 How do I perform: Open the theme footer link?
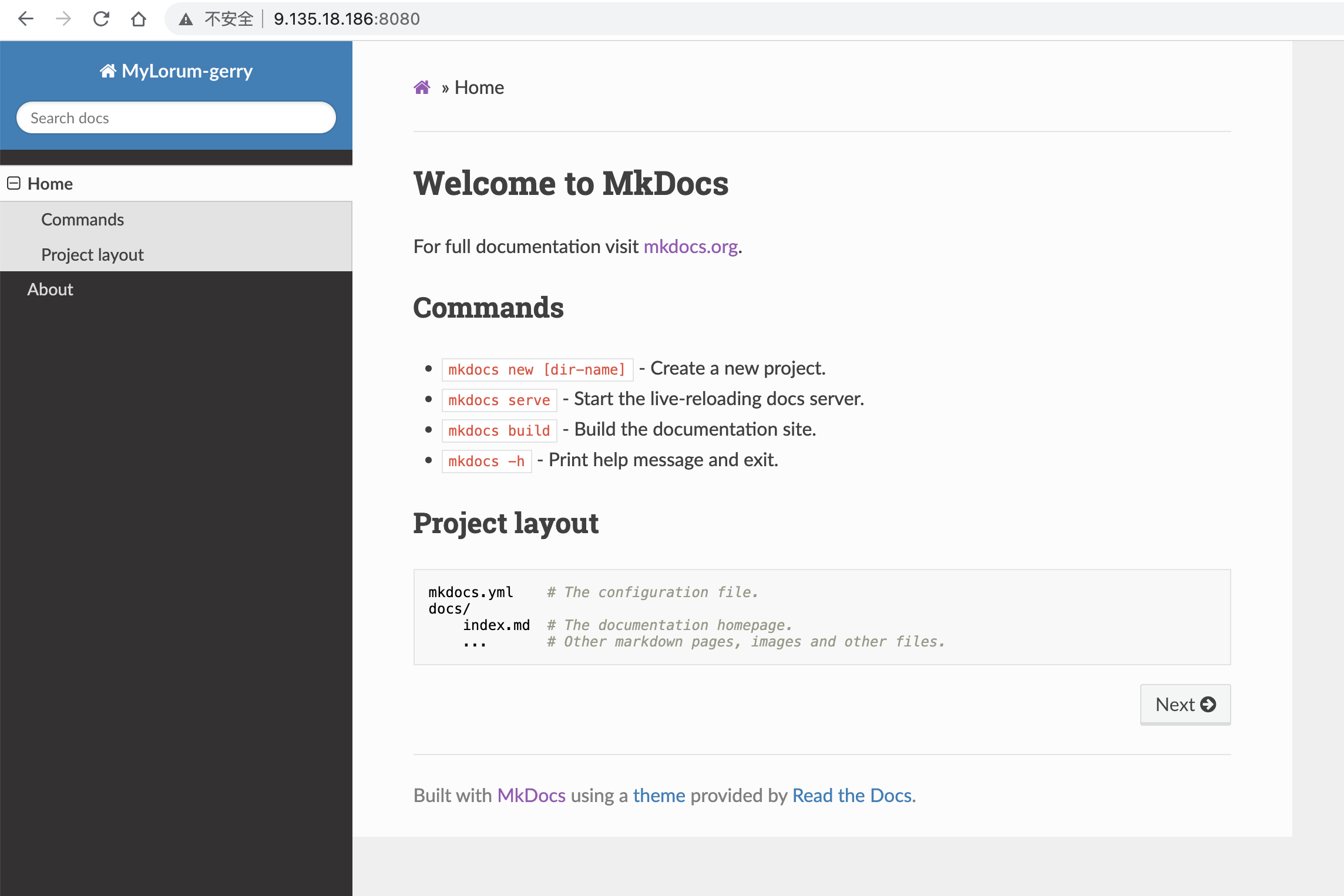659,795
